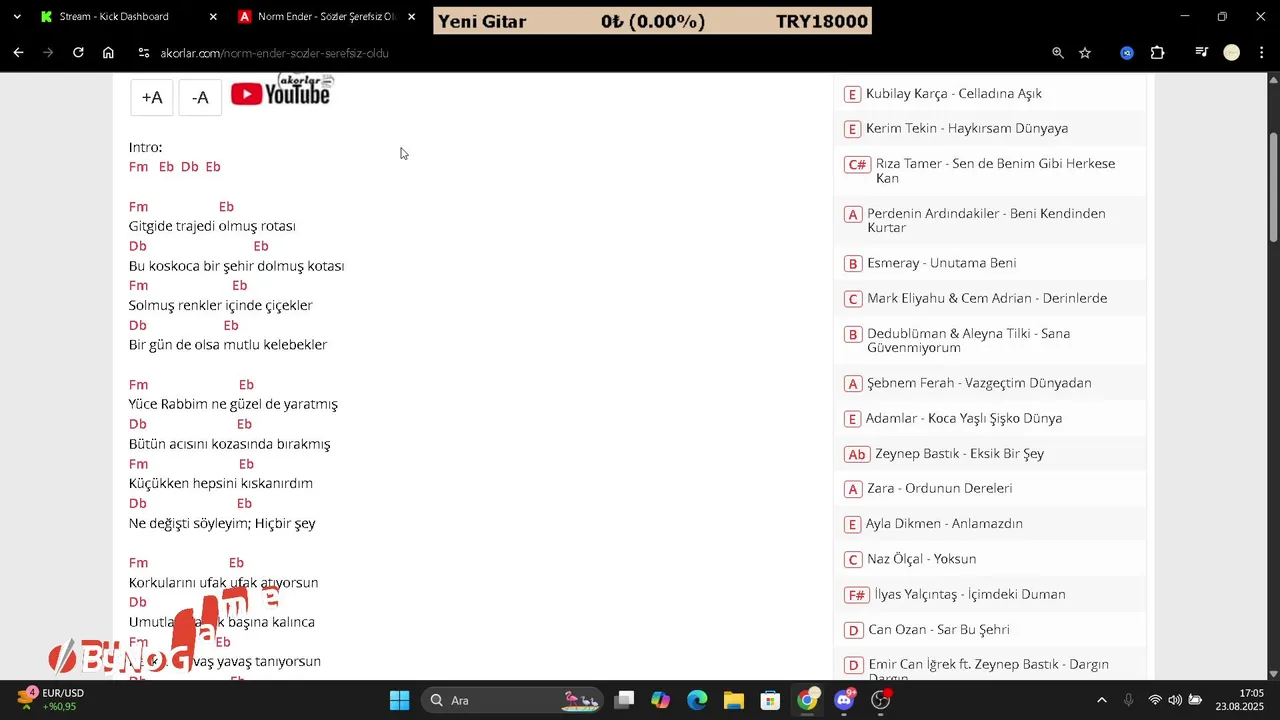Open browser extensions puzzle icon
The image size is (1280, 720).
point(1157,53)
